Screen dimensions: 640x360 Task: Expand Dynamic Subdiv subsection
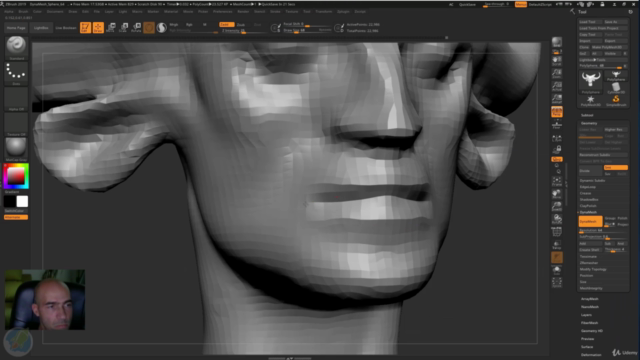click(593, 180)
